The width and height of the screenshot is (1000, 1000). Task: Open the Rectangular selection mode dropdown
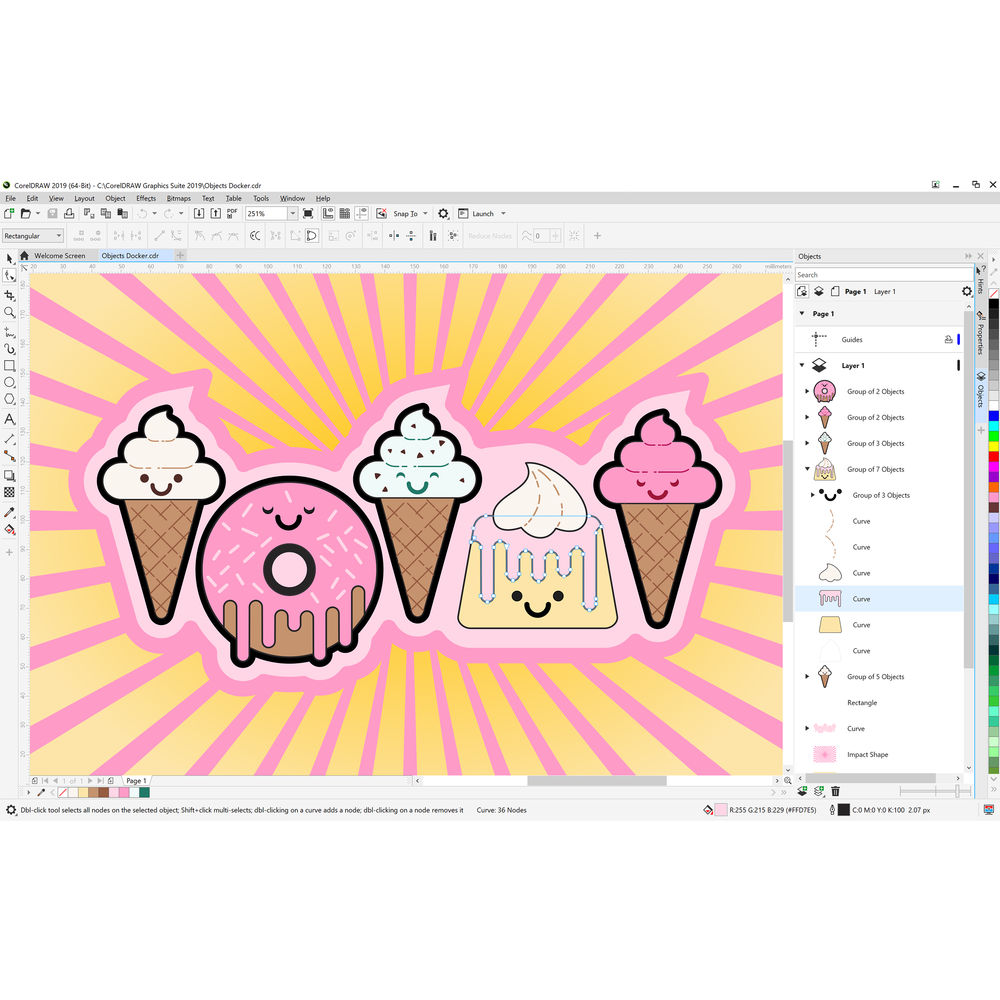tap(58, 236)
